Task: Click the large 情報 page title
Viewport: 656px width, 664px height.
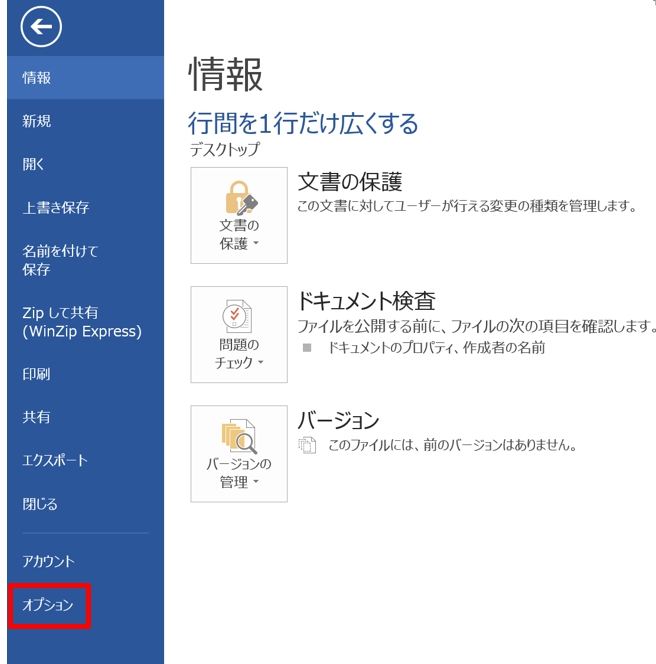Action: [x=225, y=75]
